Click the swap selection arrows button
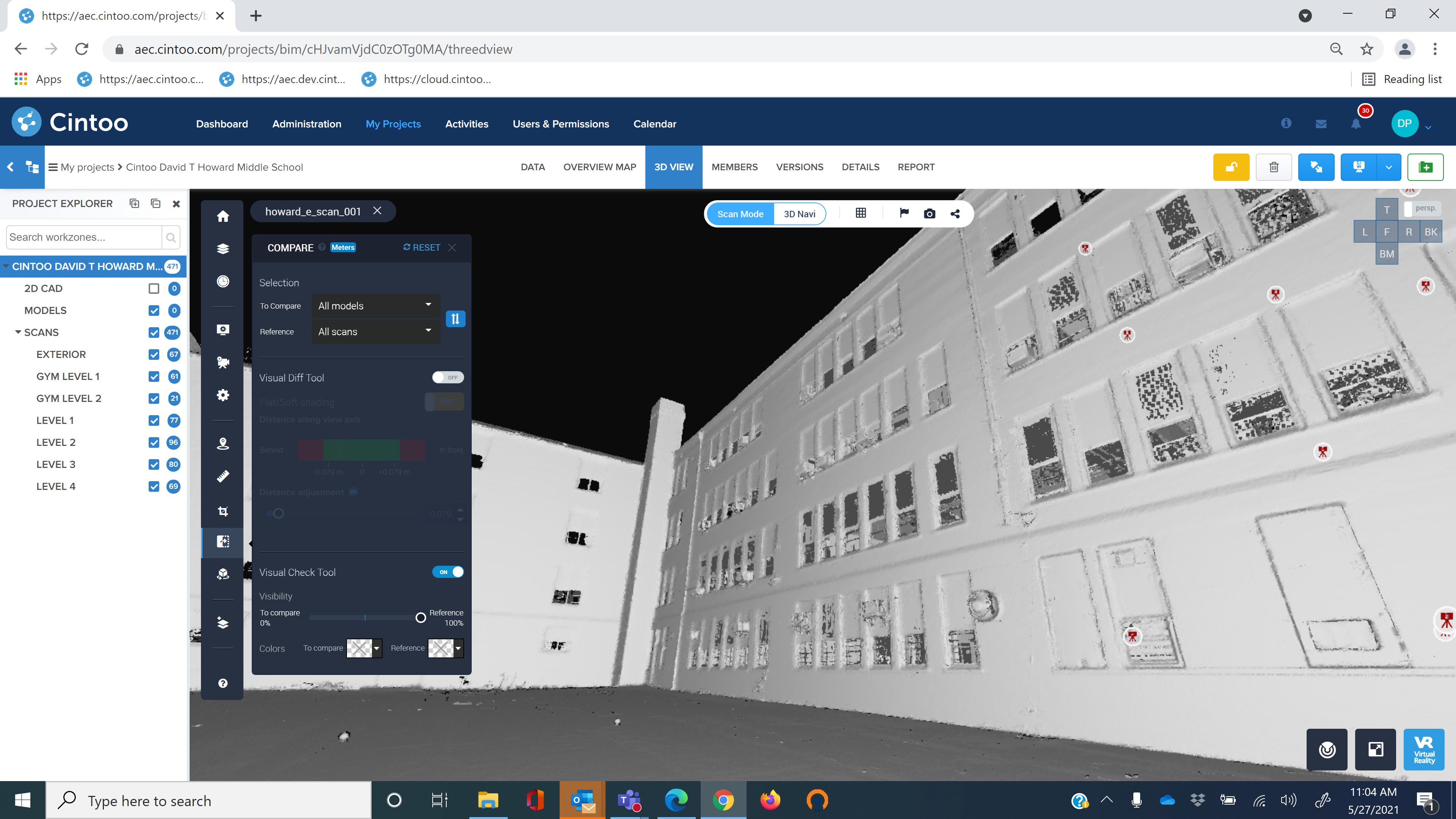The height and width of the screenshot is (819, 1456). tap(455, 319)
